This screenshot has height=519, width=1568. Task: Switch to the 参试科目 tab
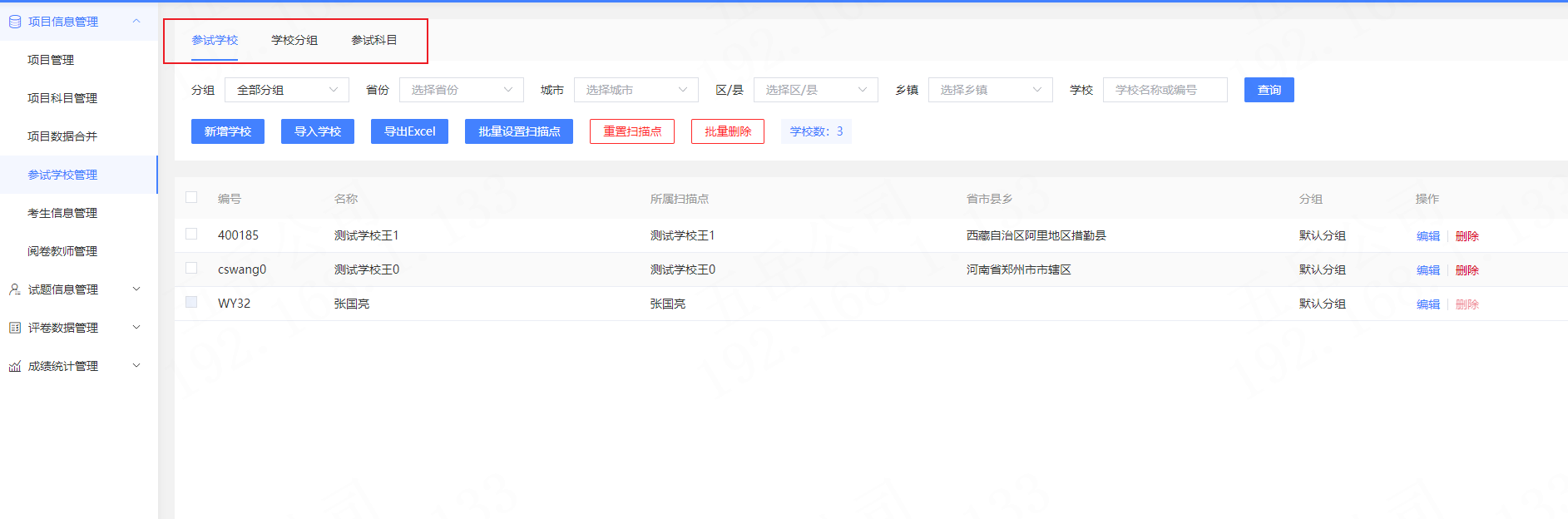coord(374,40)
